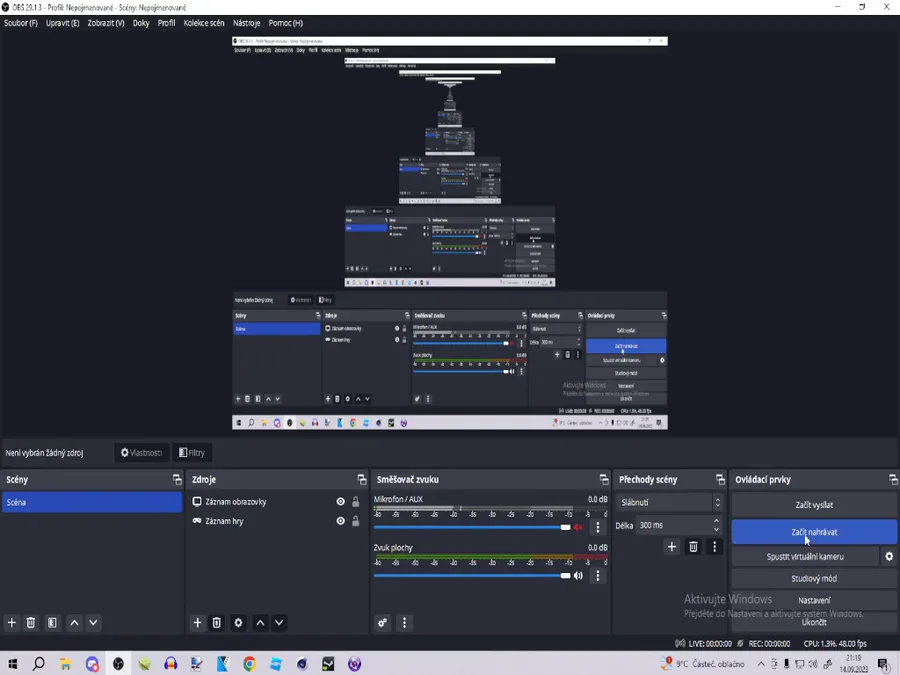Image resolution: width=900 pixels, height=675 pixels.
Task: Select the Záznam hry source row
Action: 277,521
